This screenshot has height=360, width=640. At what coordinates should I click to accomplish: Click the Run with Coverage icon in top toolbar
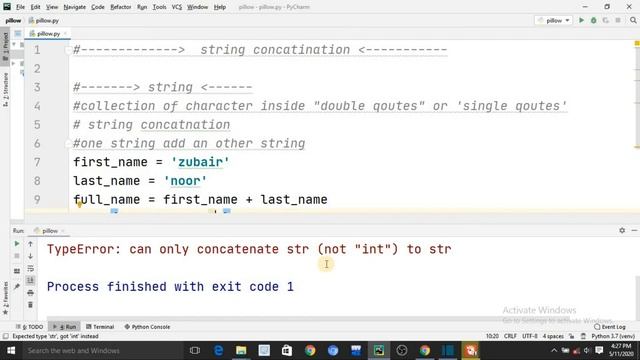coord(606,20)
